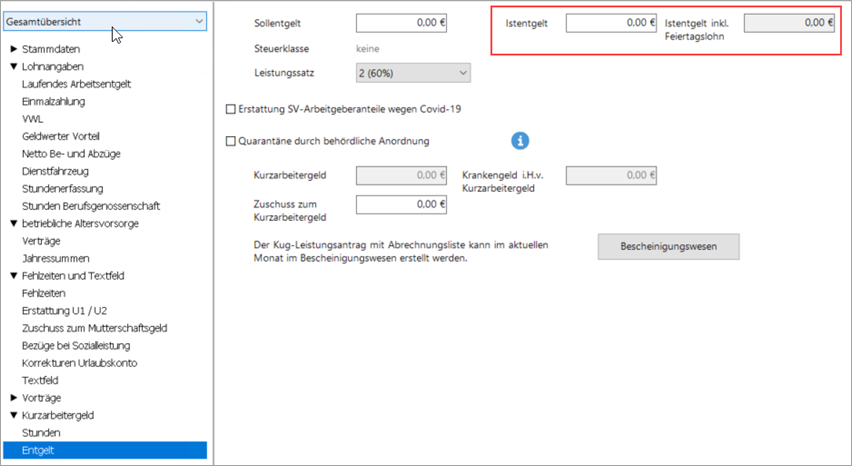Expand the Vorträge tree node
Screen dimensions: 852x466
coord(14,398)
